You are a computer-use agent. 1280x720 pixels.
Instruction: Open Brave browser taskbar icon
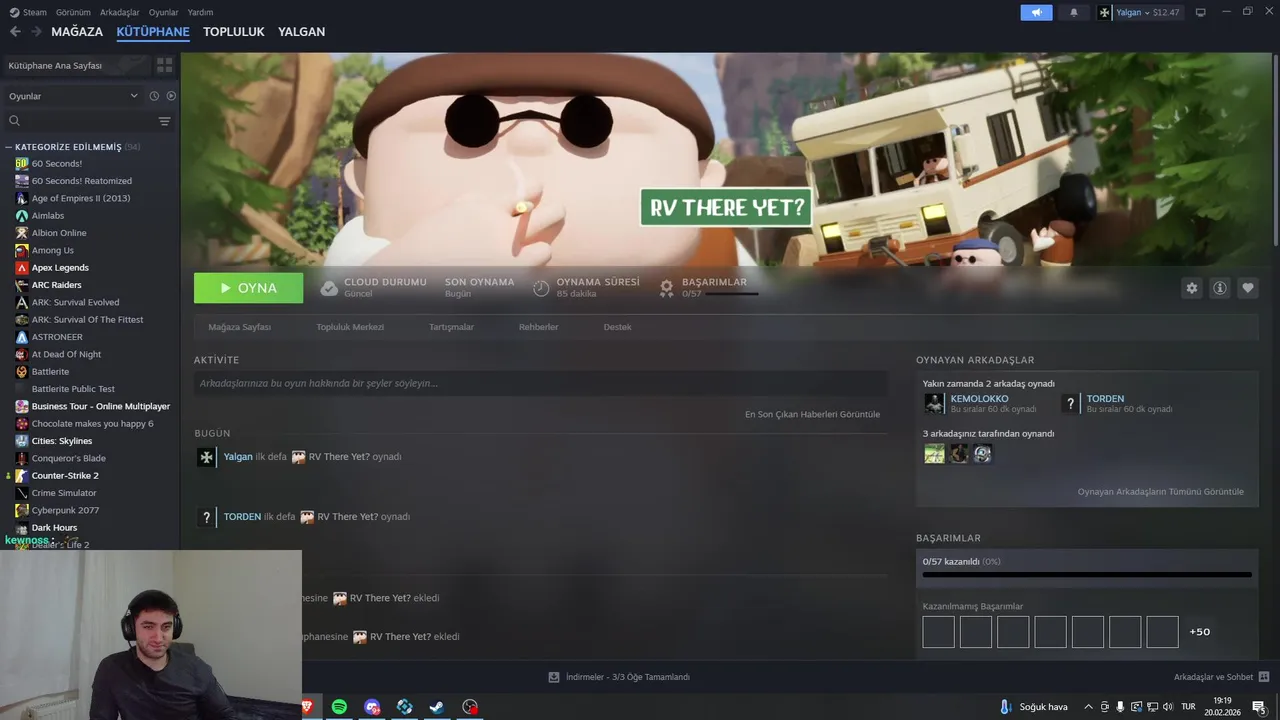(308, 707)
